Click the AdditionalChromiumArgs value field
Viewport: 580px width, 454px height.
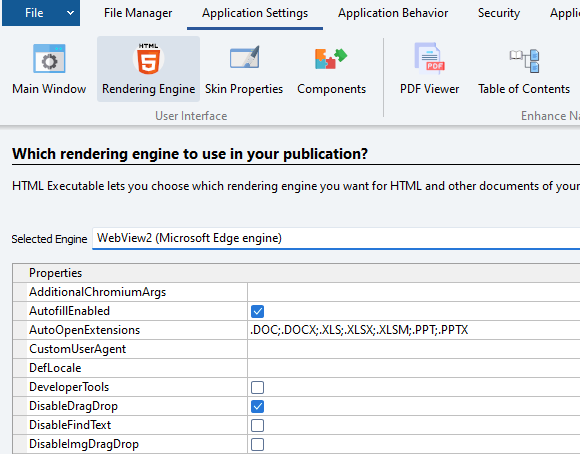(x=414, y=292)
